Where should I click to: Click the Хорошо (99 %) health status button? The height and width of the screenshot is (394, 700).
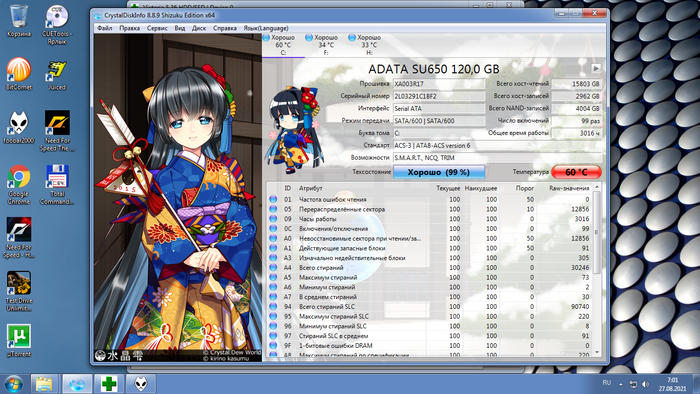[x=439, y=172]
